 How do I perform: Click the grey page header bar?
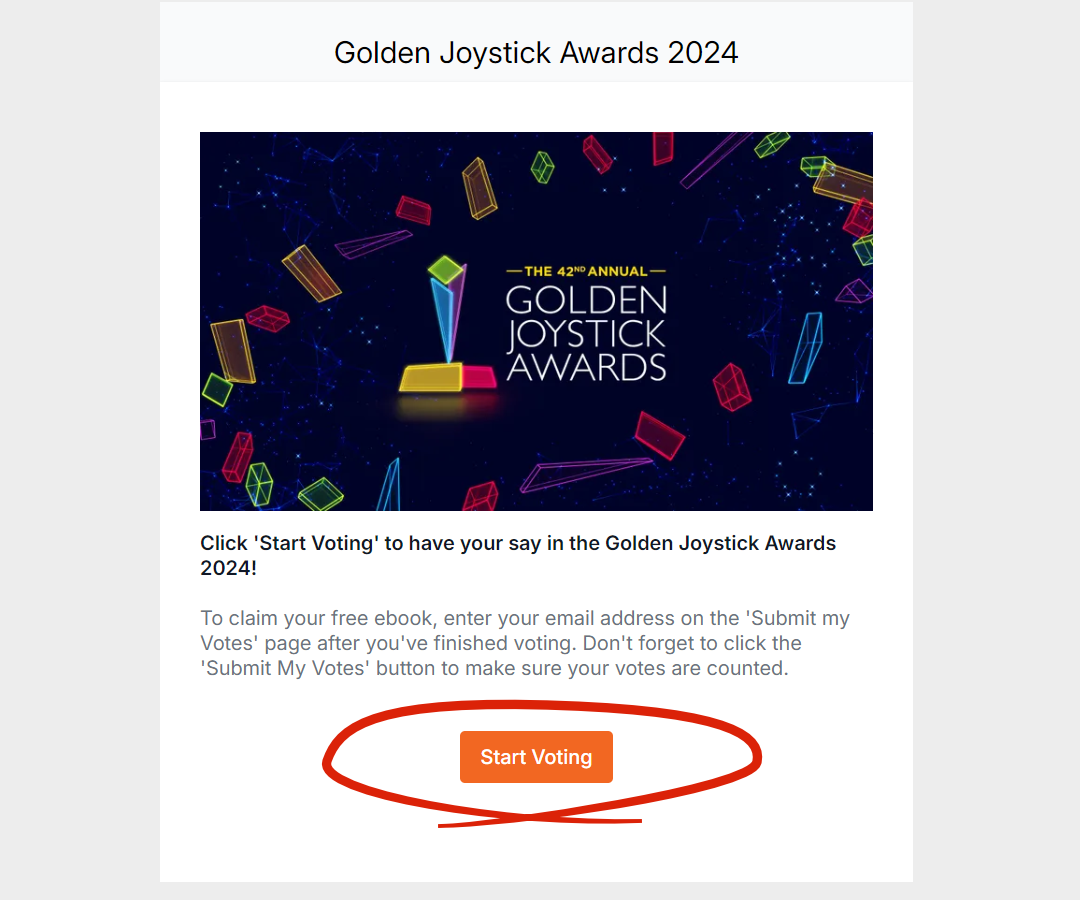[536, 42]
